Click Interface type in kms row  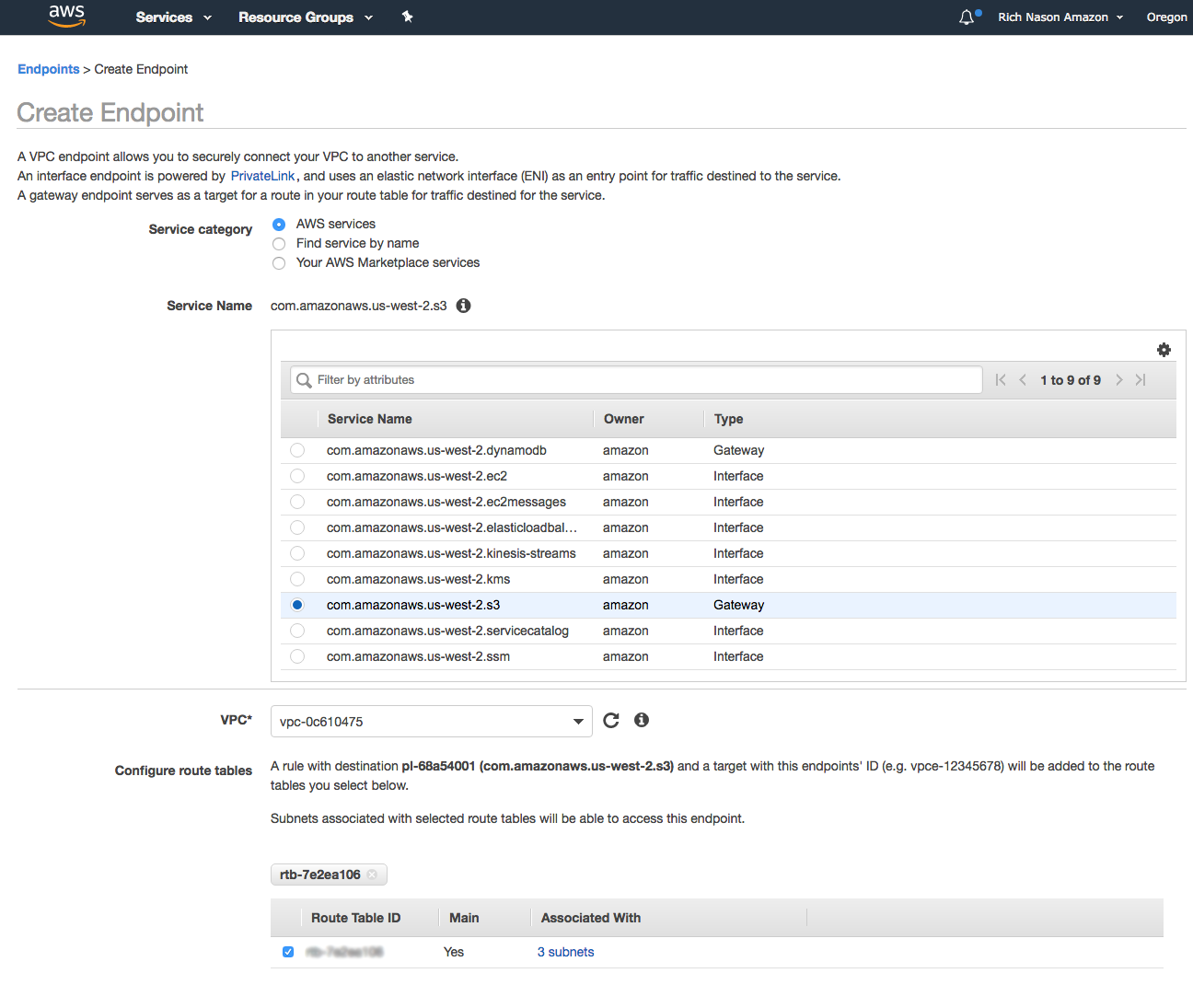[738, 579]
